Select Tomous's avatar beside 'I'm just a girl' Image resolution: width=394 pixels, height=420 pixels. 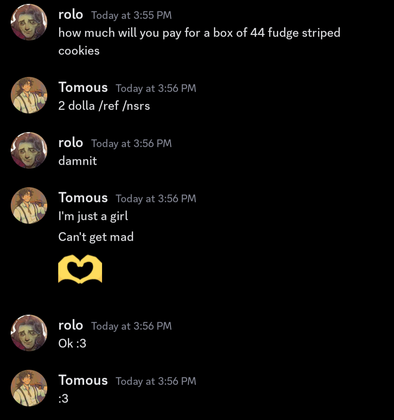point(29,205)
